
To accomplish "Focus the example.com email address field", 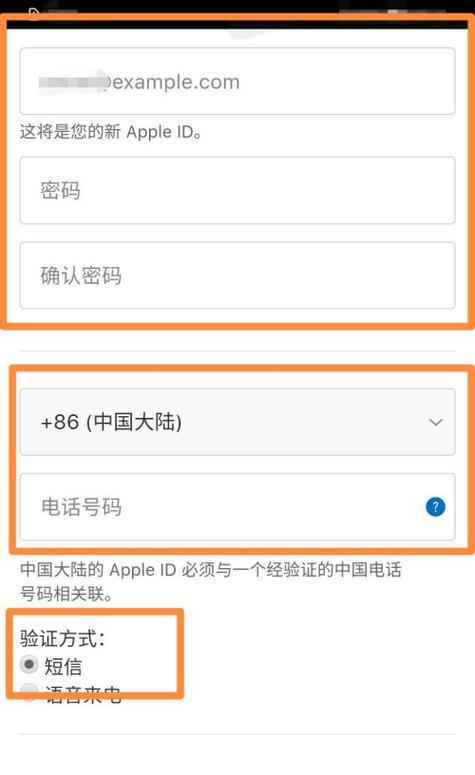I will (x=237, y=81).
